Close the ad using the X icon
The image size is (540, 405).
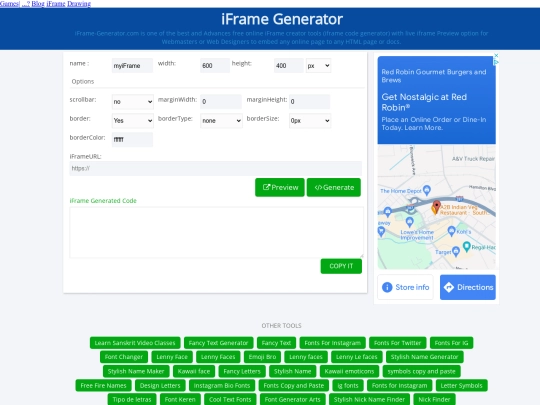click(x=496, y=55)
